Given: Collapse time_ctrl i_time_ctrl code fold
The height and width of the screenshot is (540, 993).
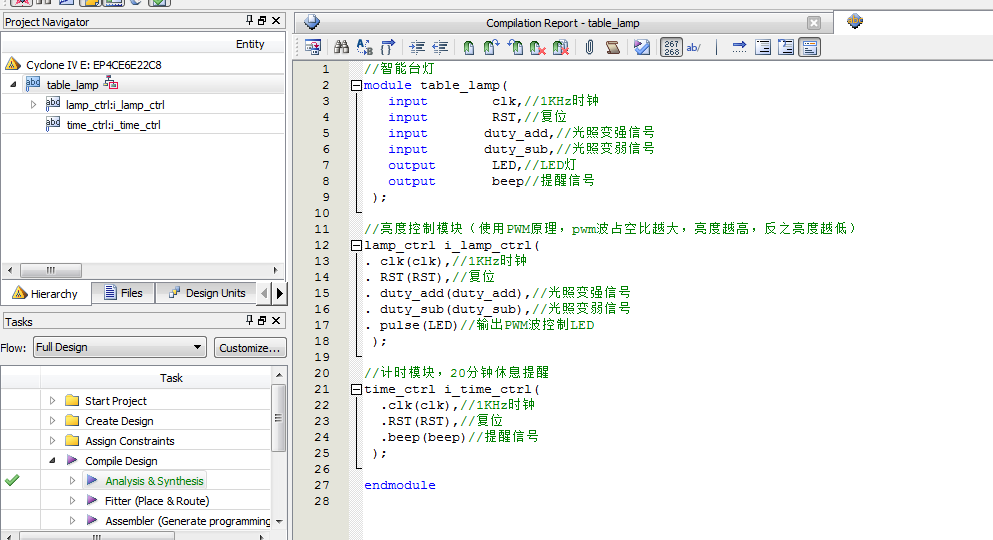Looking at the screenshot, I should 357,389.
